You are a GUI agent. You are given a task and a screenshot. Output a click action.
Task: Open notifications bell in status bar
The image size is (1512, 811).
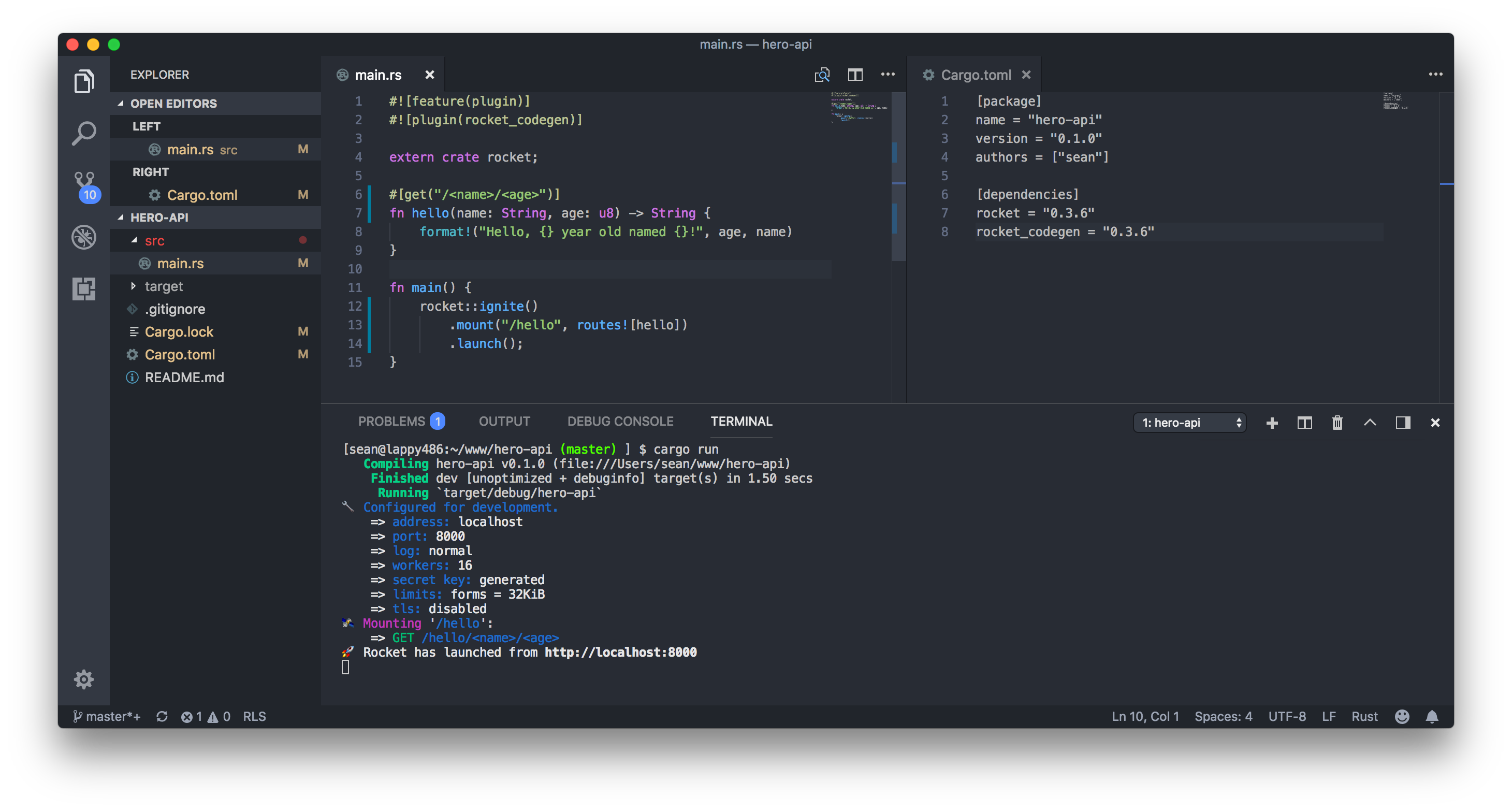[1432, 716]
